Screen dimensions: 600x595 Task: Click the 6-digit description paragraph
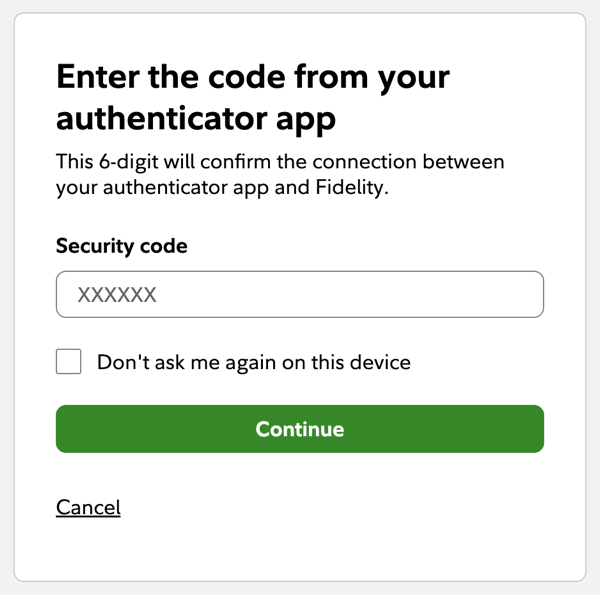pyautogui.click(x=280, y=174)
